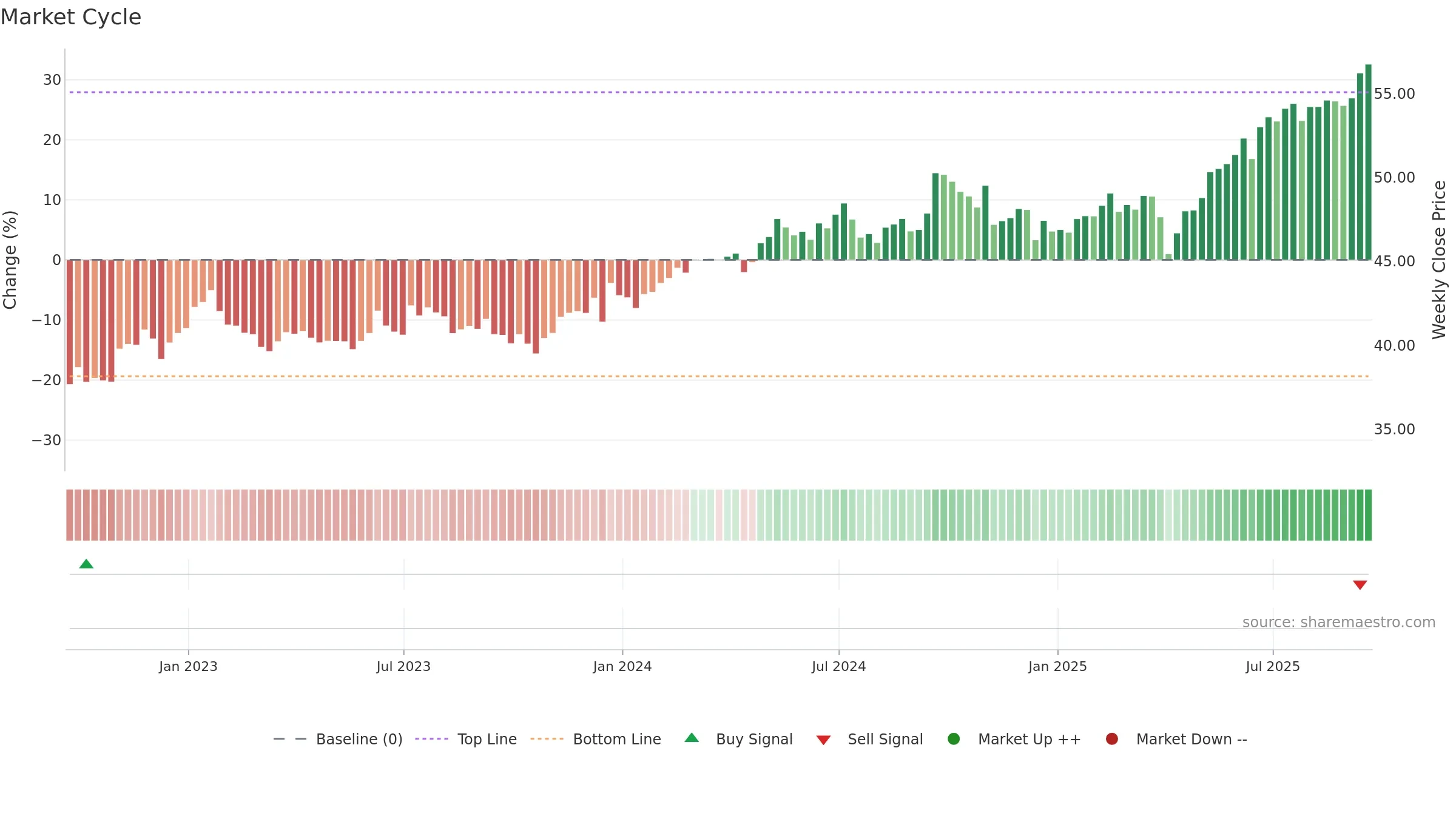Click the Market Cycle chart title

pyautogui.click(x=71, y=17)
